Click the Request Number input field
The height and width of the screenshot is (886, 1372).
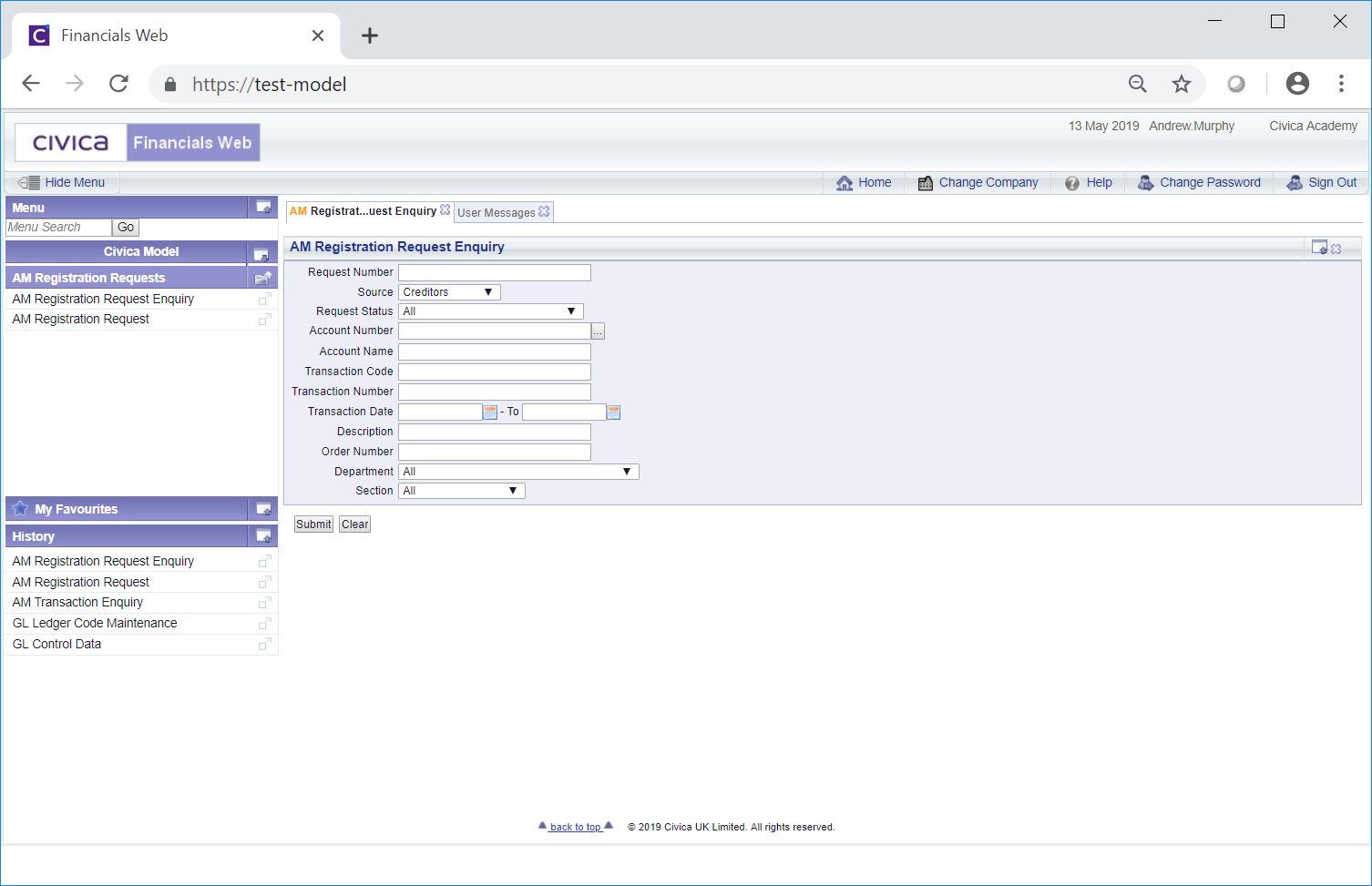[x=495, y=272]
